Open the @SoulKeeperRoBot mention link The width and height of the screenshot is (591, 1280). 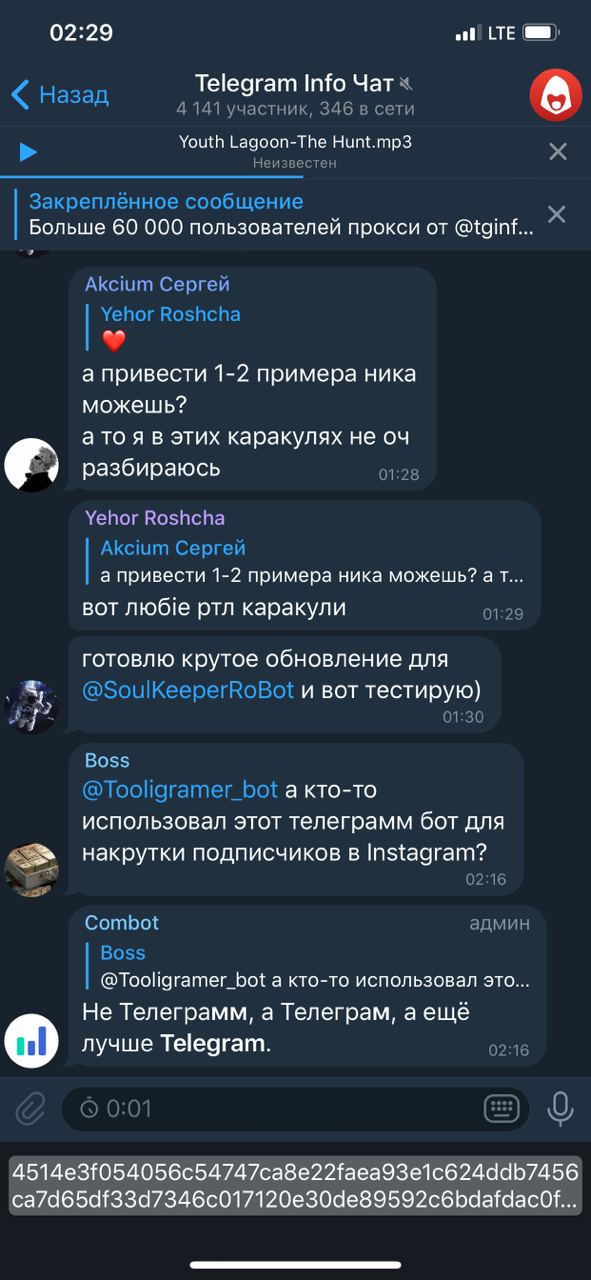pyautogui.click(x=188, y=689)
